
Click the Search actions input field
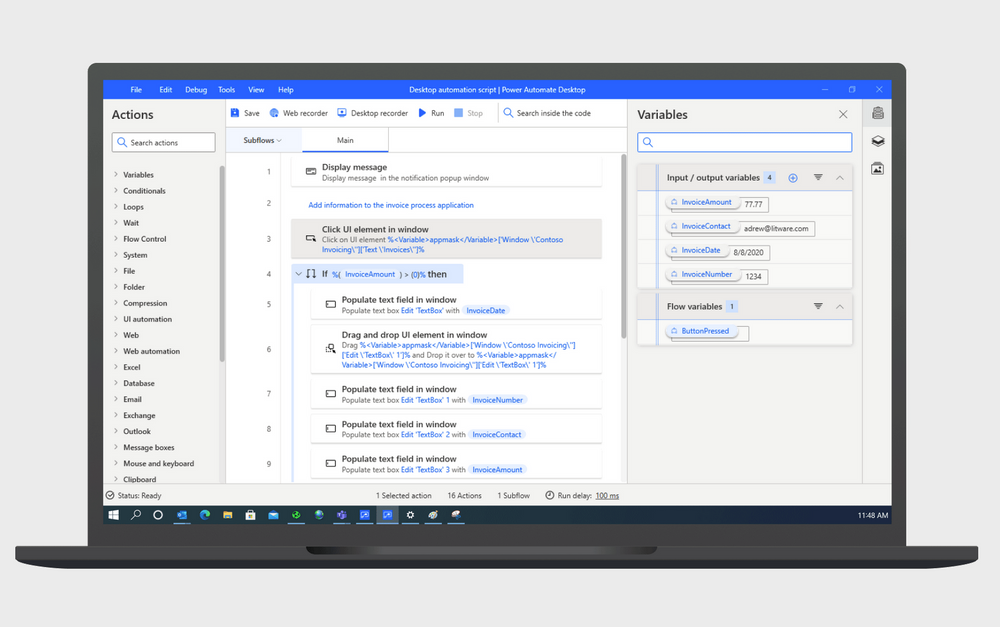[x=164, y=142]
